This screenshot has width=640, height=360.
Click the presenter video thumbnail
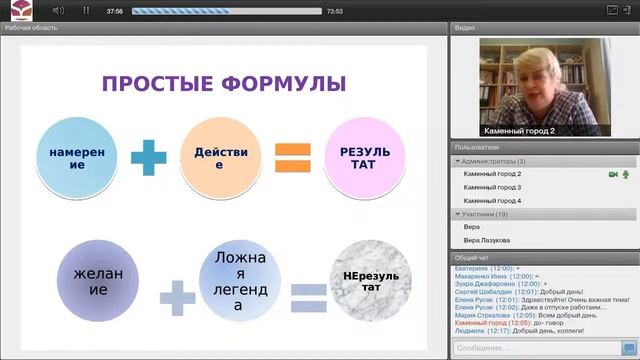(x=545, y=87)
